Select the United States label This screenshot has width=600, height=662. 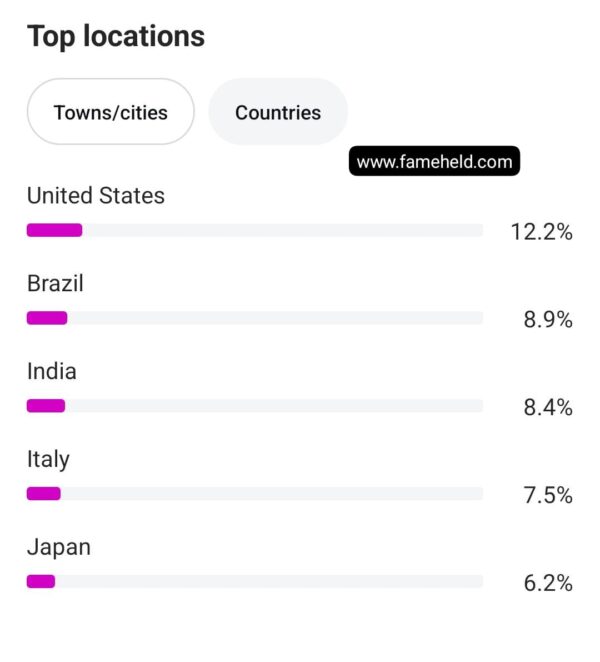(96, 196)
